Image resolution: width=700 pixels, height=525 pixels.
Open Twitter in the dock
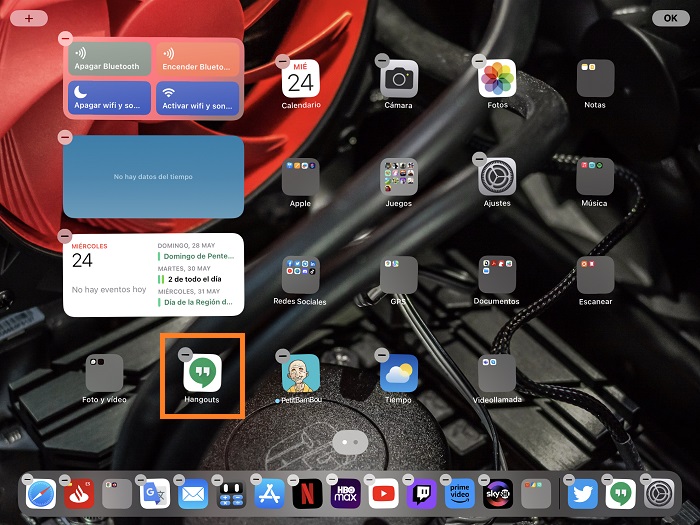pos(583,494)
